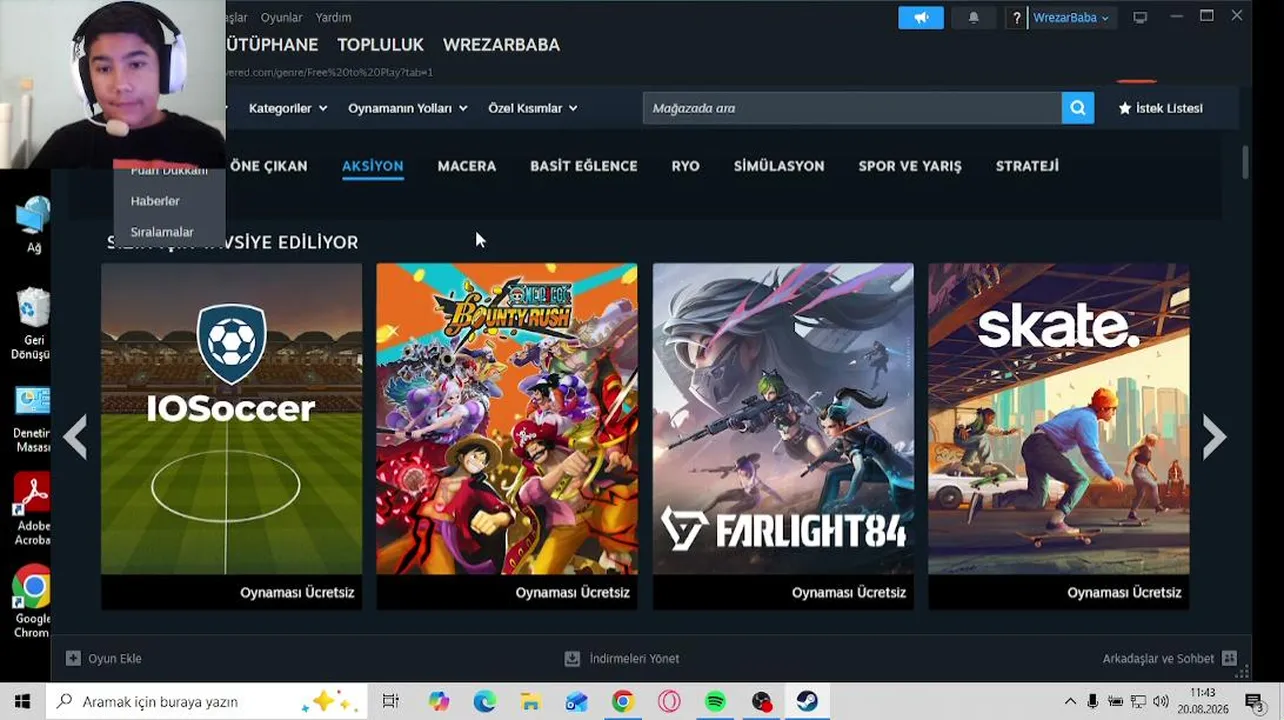The height and width of the screenshot is (720, 1284).
Task: Click the question mark help icon
Action: pos(1016,18)
